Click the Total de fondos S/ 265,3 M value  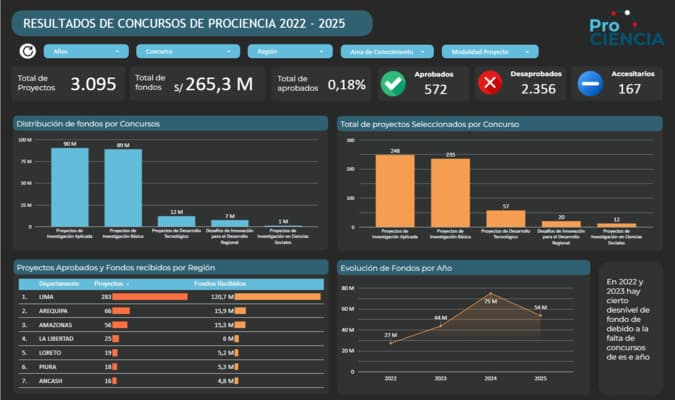[214, 84]
